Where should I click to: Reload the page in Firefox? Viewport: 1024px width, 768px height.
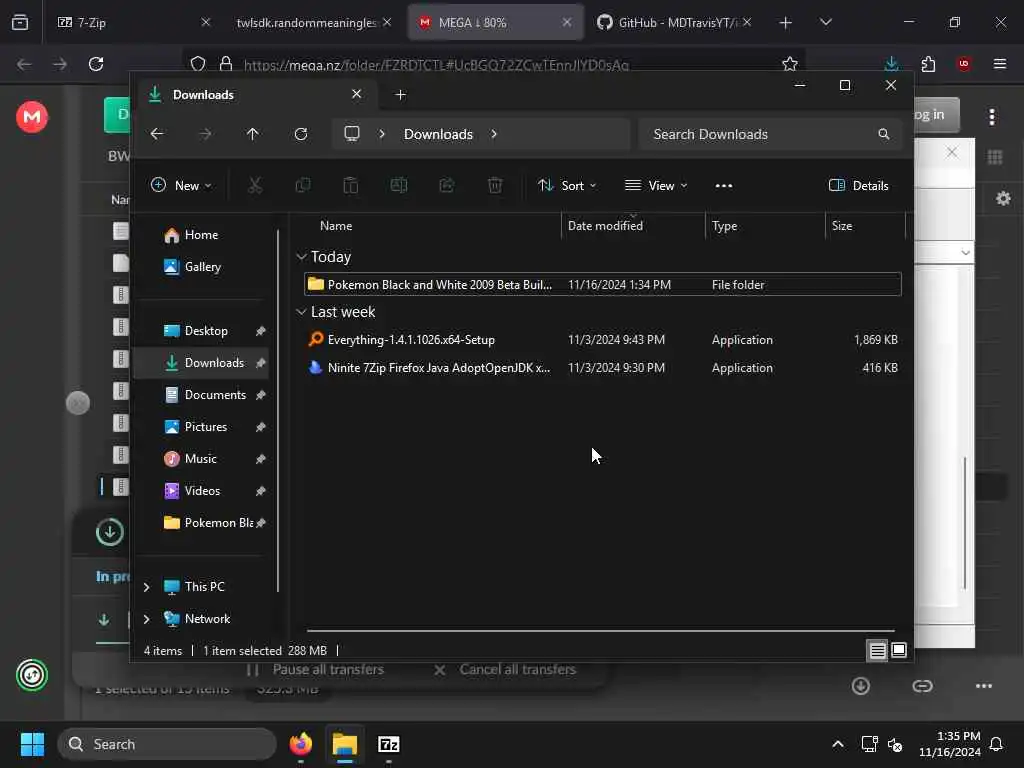(96, 64)
